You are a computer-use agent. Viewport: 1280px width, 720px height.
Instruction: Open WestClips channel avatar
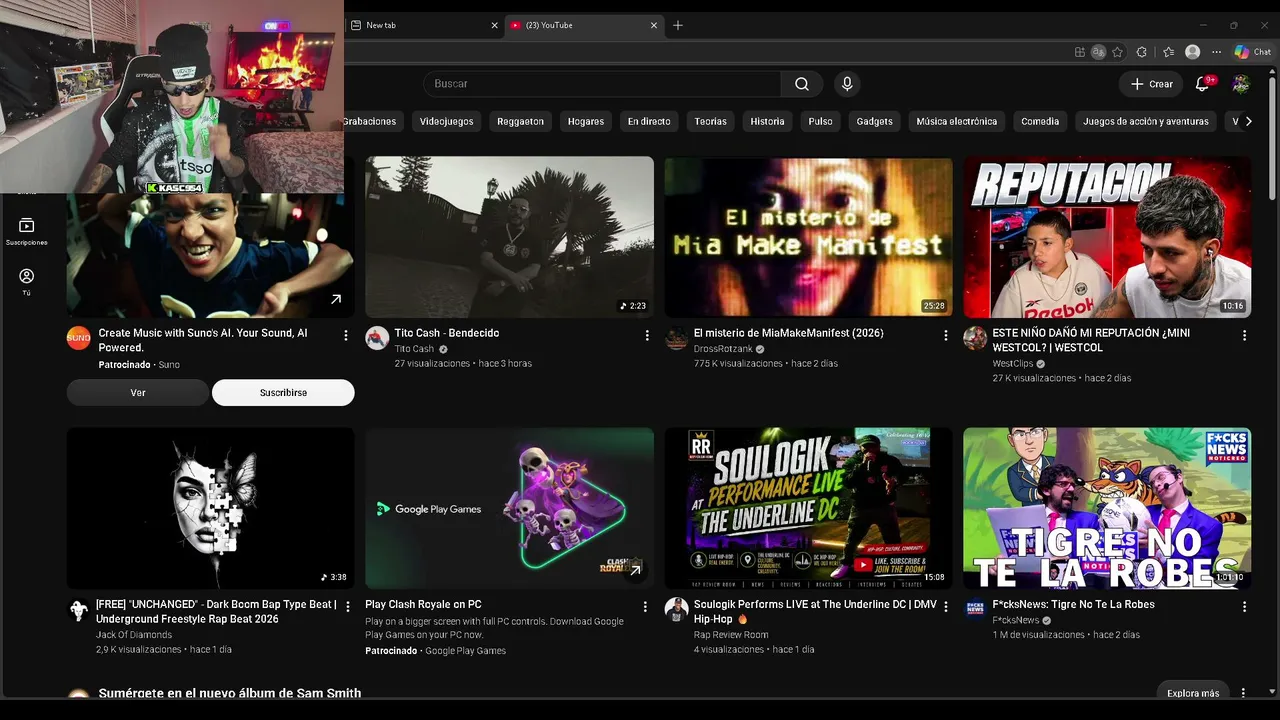pyautogui.click(x=975, y=338)
